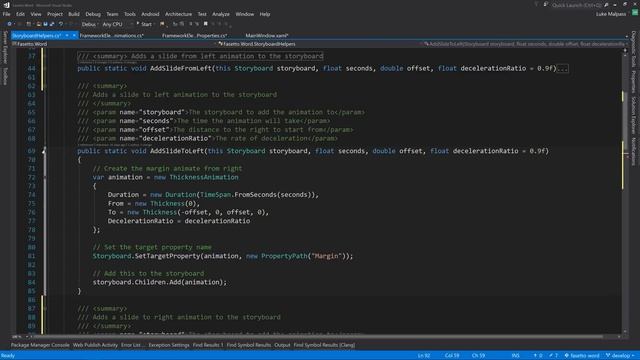Click in the Quick Launch search box
640x360 pixels.
[x=577, y=5]
